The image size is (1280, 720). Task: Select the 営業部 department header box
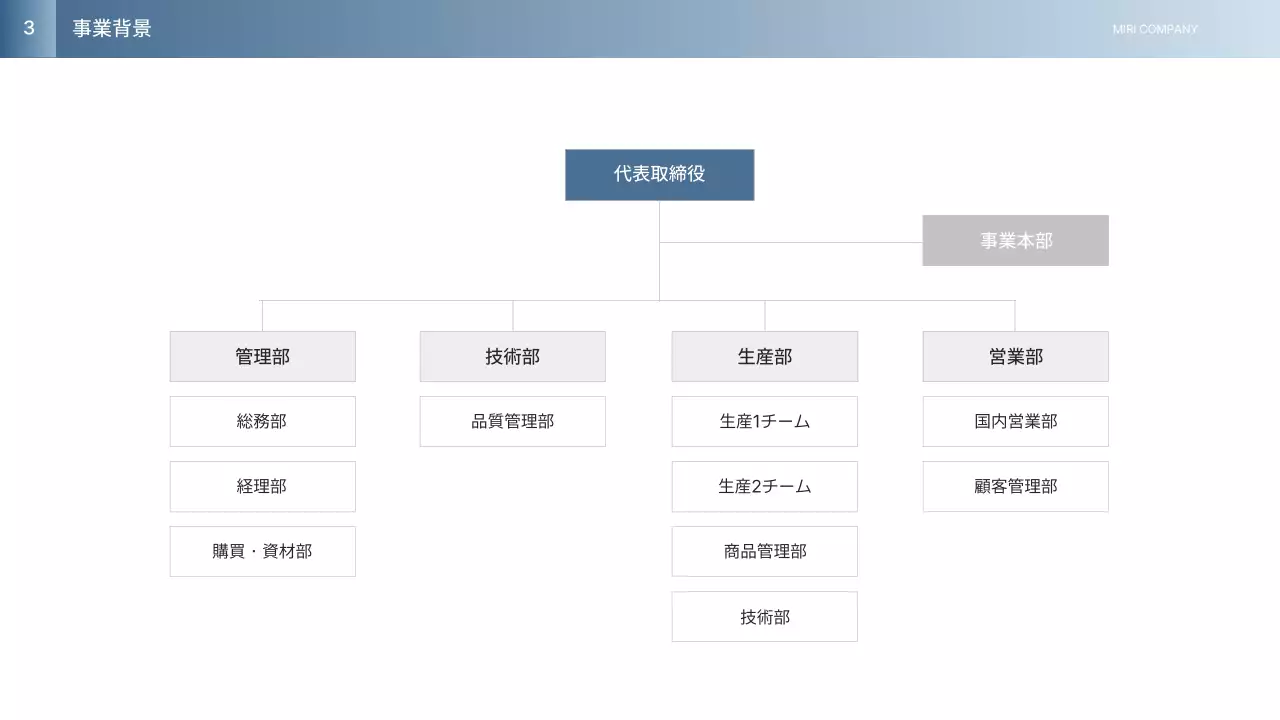[x=1015, y=356]
